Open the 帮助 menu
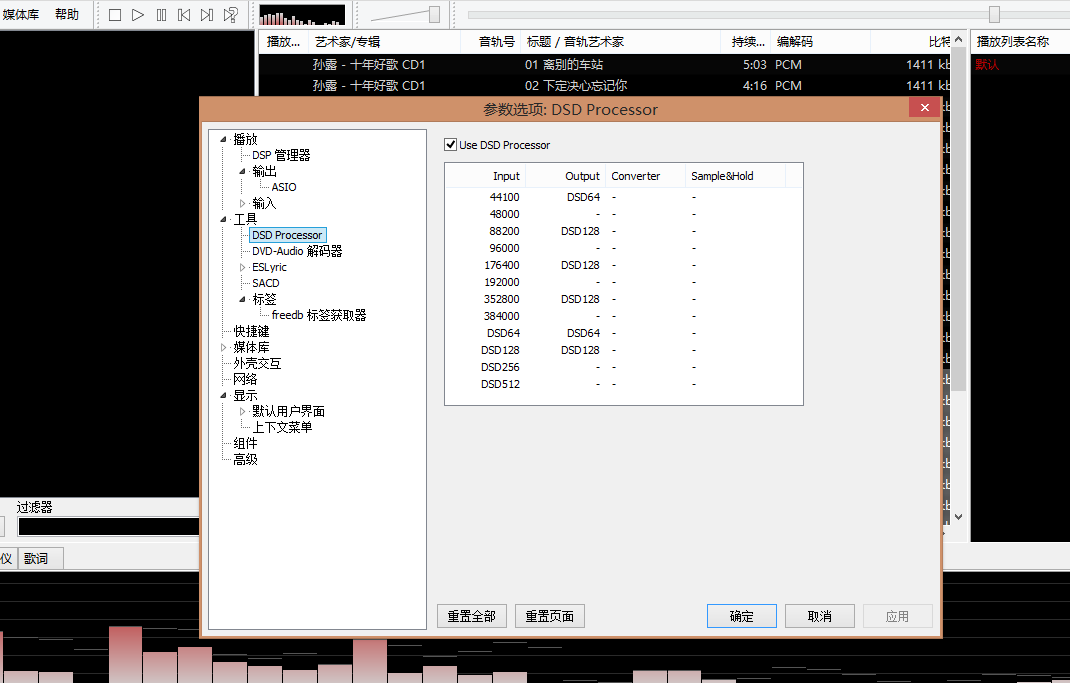The height and width of the screenshot is (683, 1070). point(67,14)
